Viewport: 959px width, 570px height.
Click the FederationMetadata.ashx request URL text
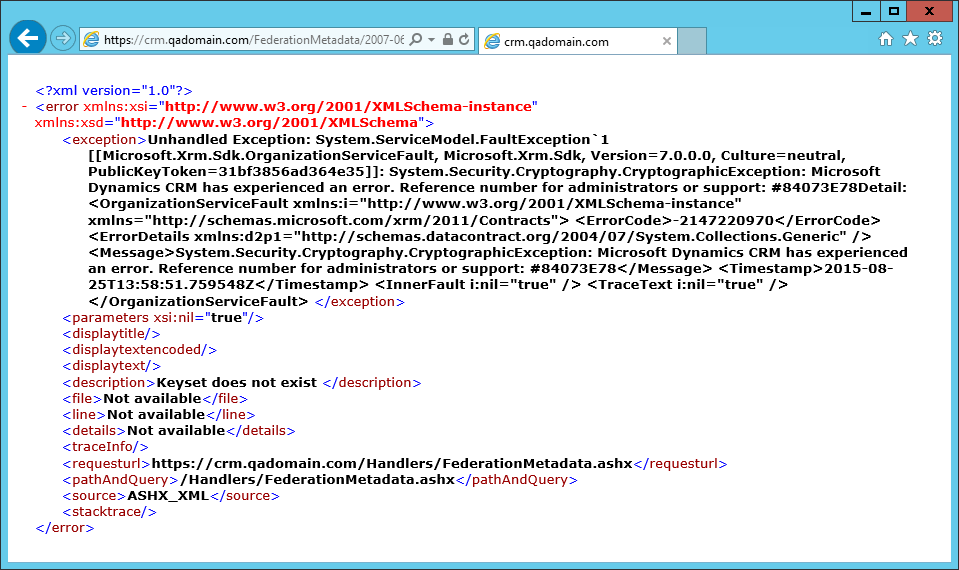click(x=392, y=463)
